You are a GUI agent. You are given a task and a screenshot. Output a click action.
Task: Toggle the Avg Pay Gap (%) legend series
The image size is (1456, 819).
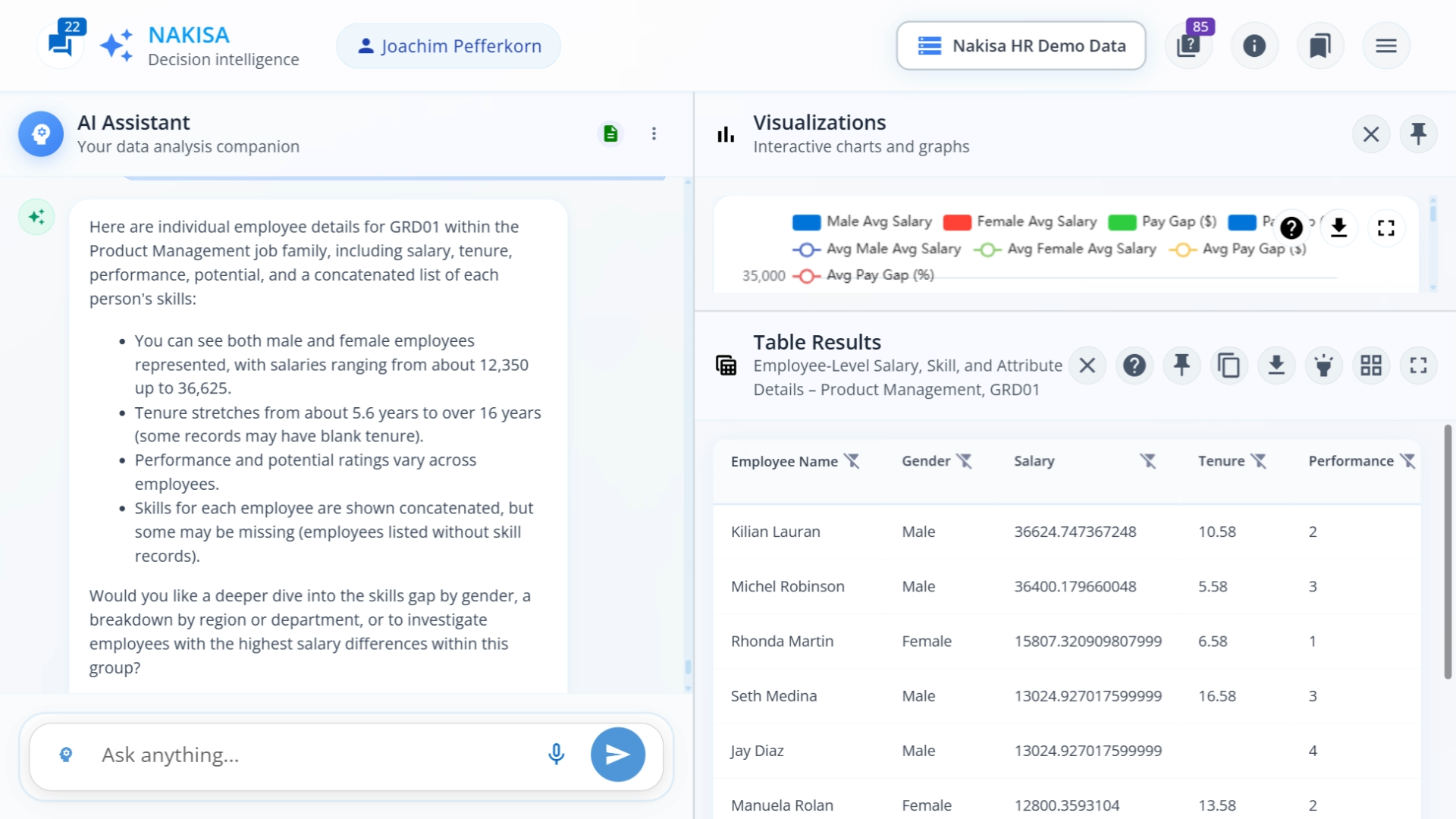[x=864, y=275]
